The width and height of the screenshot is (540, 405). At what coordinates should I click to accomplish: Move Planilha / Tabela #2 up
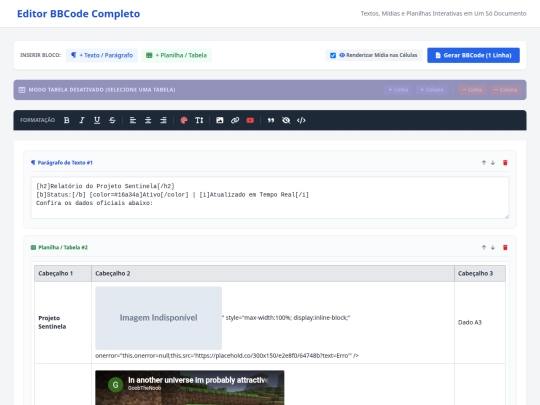click(484, 247)
